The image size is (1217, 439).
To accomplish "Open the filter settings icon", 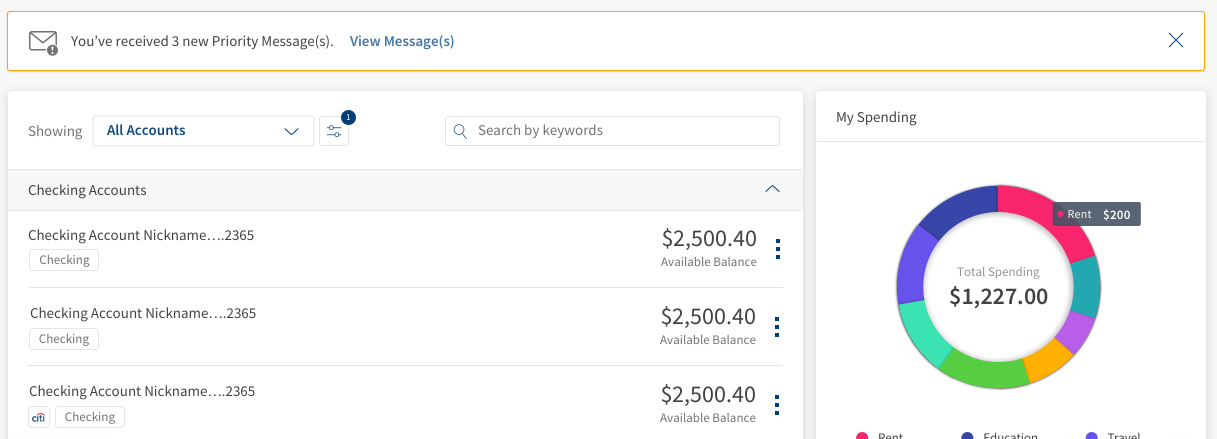I will [x=334, y=131].
